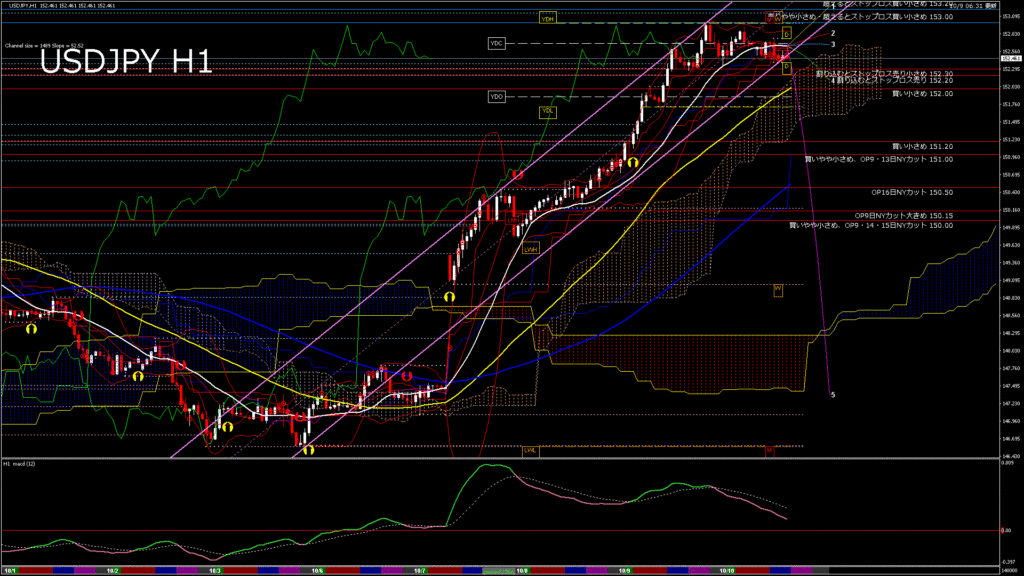Screen dimensions: 1024x576
Task: Click the 10/3 date marker on timeline
Action: click(214, 570)
